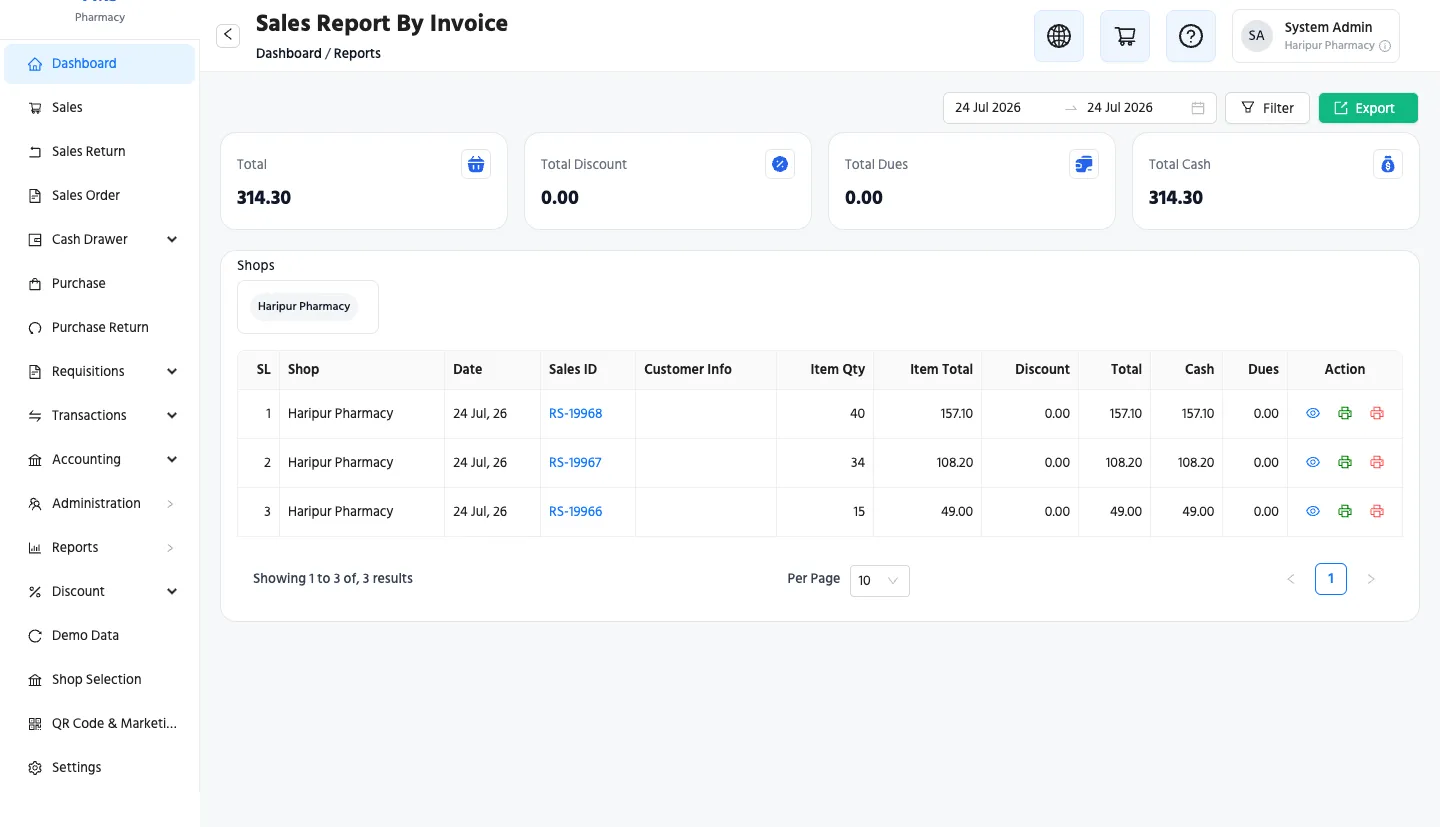The width and height of the screenshot is (1440, 827).
Task: Expand the Transactions menu chevron
Action: pyautogui.click(x=172, y=416)
